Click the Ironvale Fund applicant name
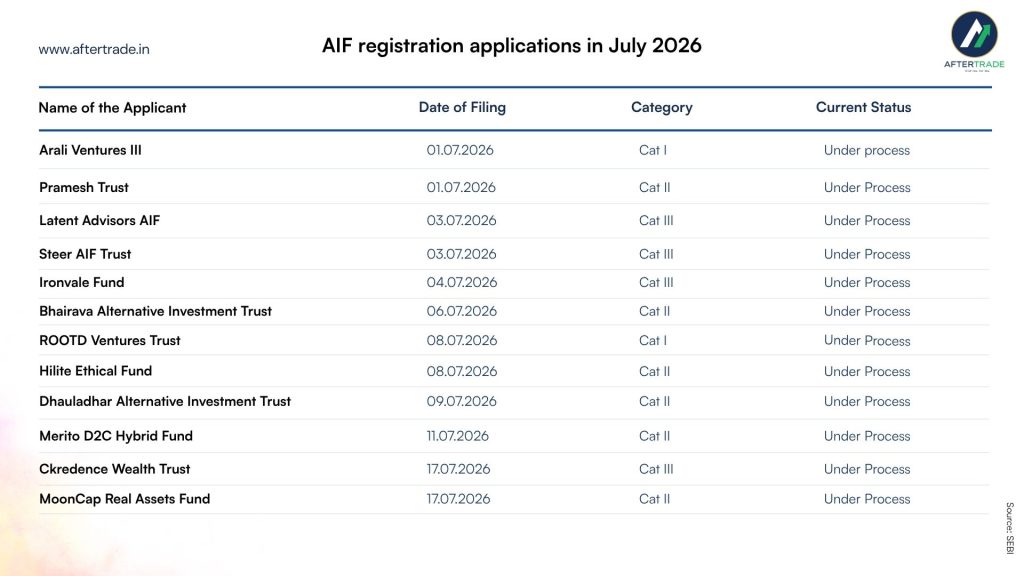Screen dimensions: 1024x576 tap(82, 283)
